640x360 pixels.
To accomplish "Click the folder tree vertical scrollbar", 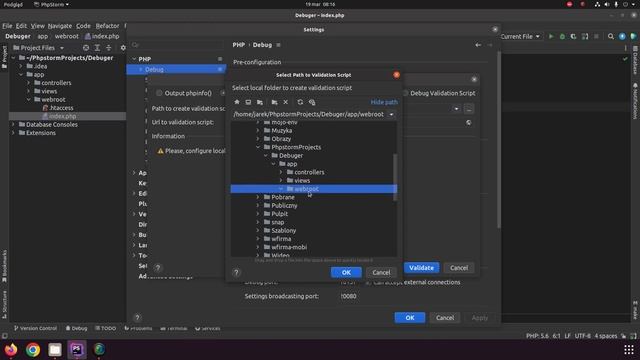I will click(395, 177).
